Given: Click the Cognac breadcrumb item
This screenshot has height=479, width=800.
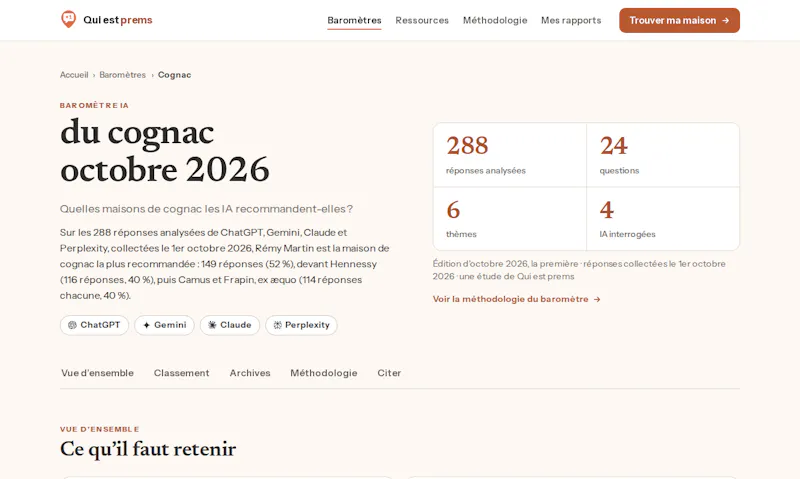Looking at the screenshot, I should tap(174, 75).
